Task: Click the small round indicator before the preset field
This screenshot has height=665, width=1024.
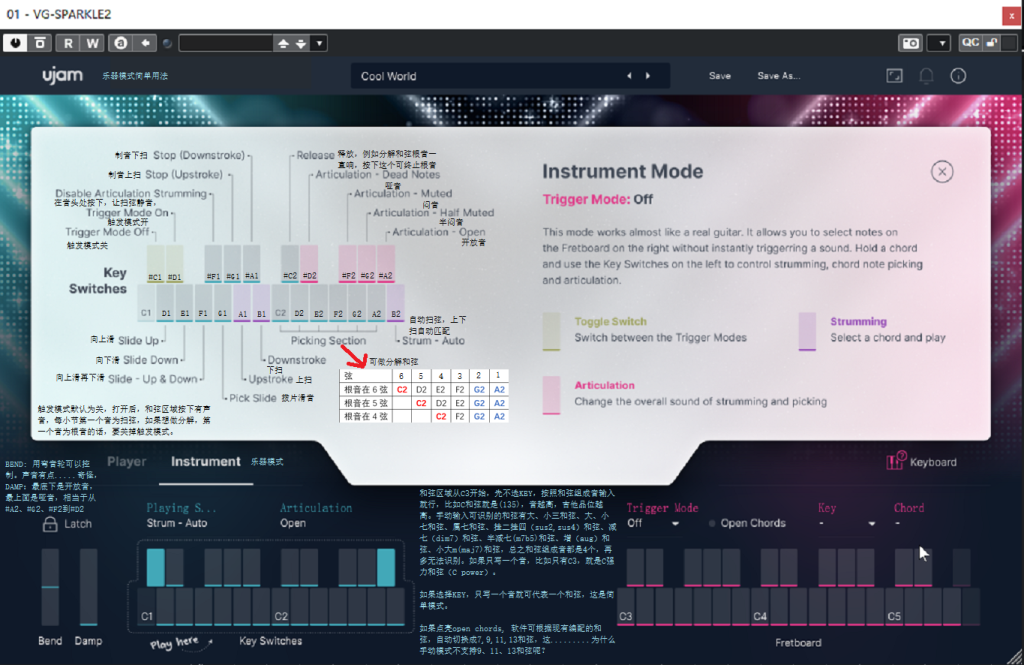Action: coord(167,44)
